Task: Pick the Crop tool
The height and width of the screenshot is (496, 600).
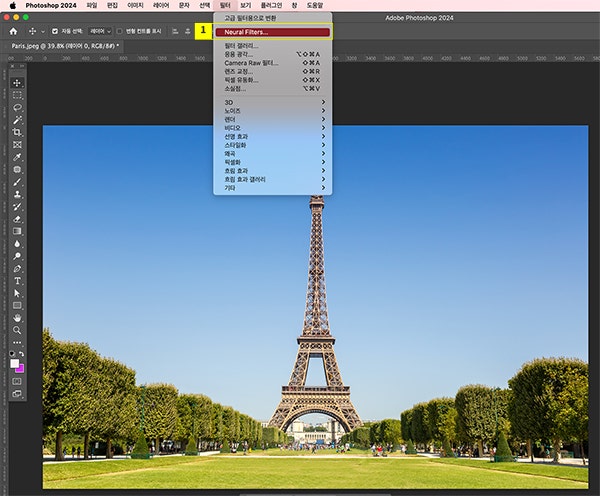Action: 17,132
